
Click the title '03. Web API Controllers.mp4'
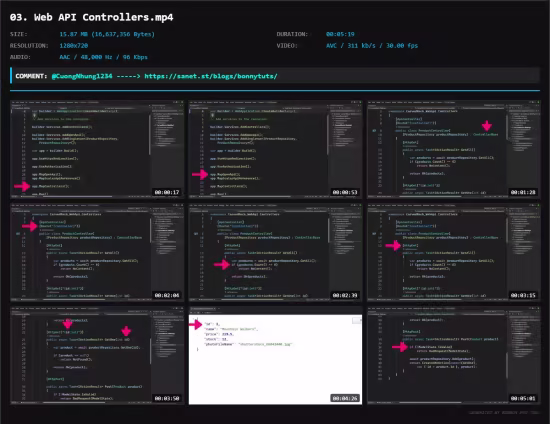[x=92, y=18]
